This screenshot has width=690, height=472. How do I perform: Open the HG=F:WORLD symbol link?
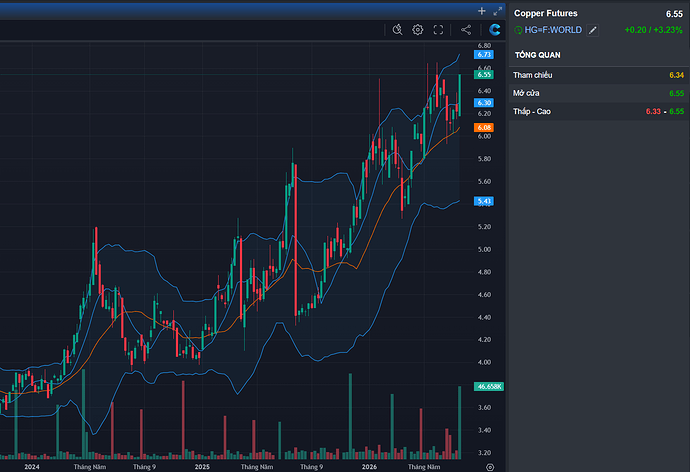coord(553,30)
